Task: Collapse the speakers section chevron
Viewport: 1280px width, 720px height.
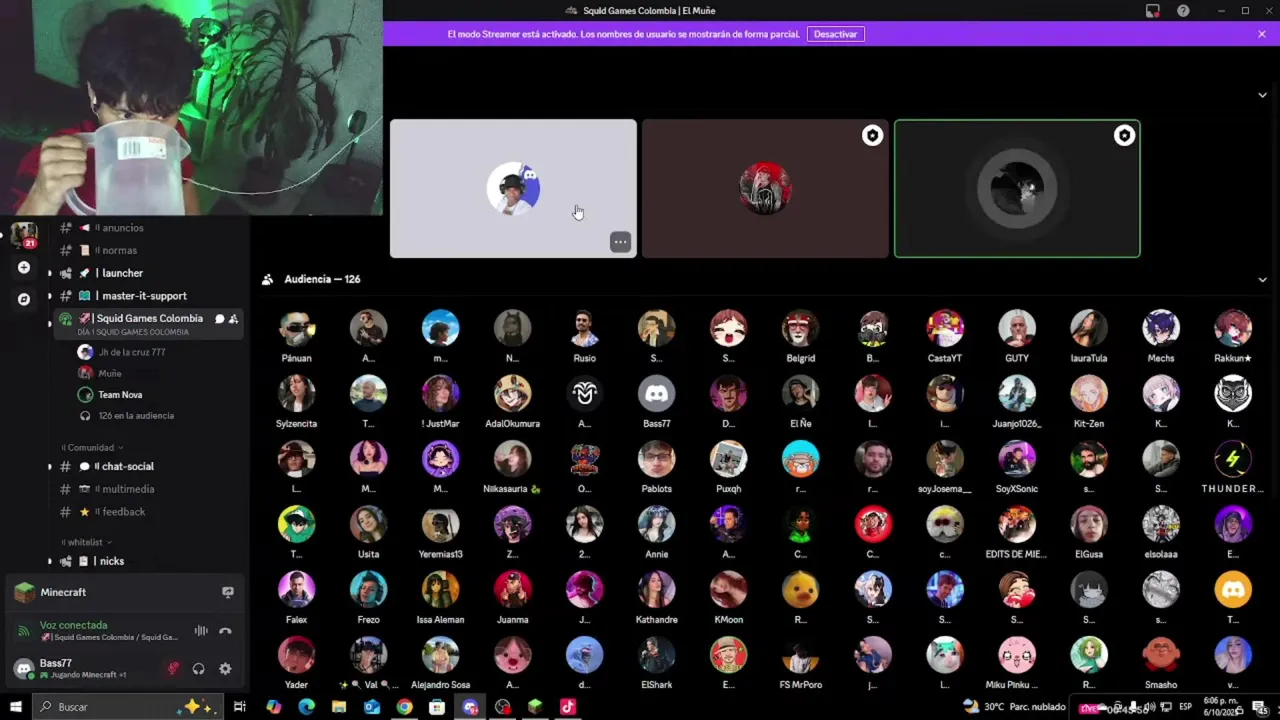Action: [1262, 95]
